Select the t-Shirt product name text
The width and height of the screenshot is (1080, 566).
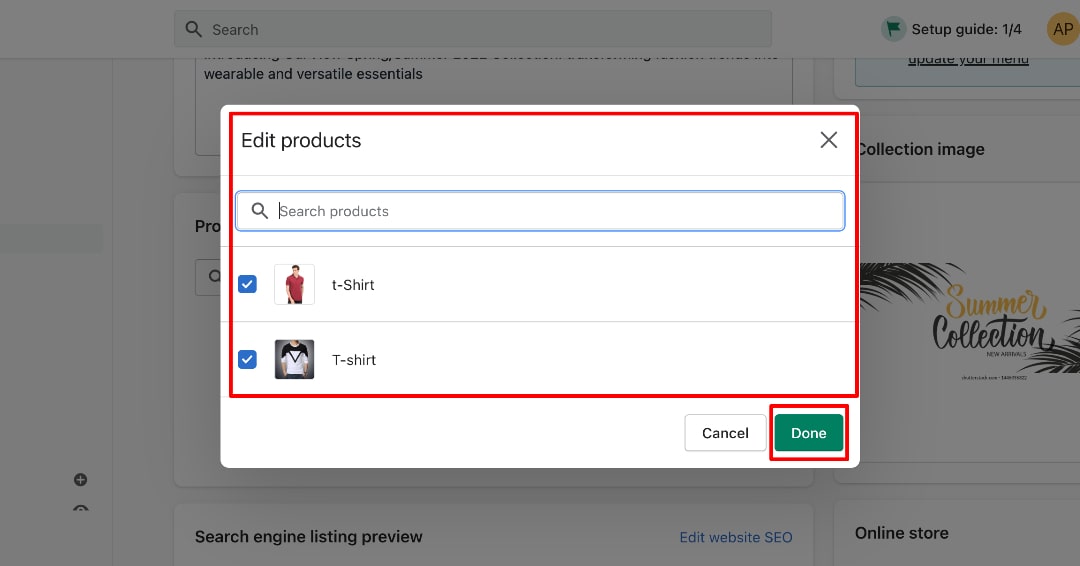(x=353, y=285)
